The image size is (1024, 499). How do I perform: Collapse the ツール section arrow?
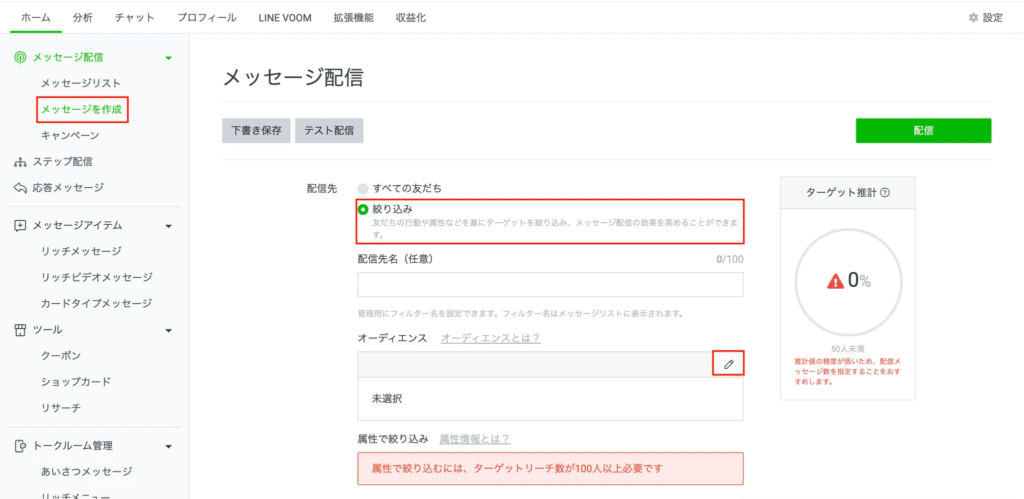169,330
